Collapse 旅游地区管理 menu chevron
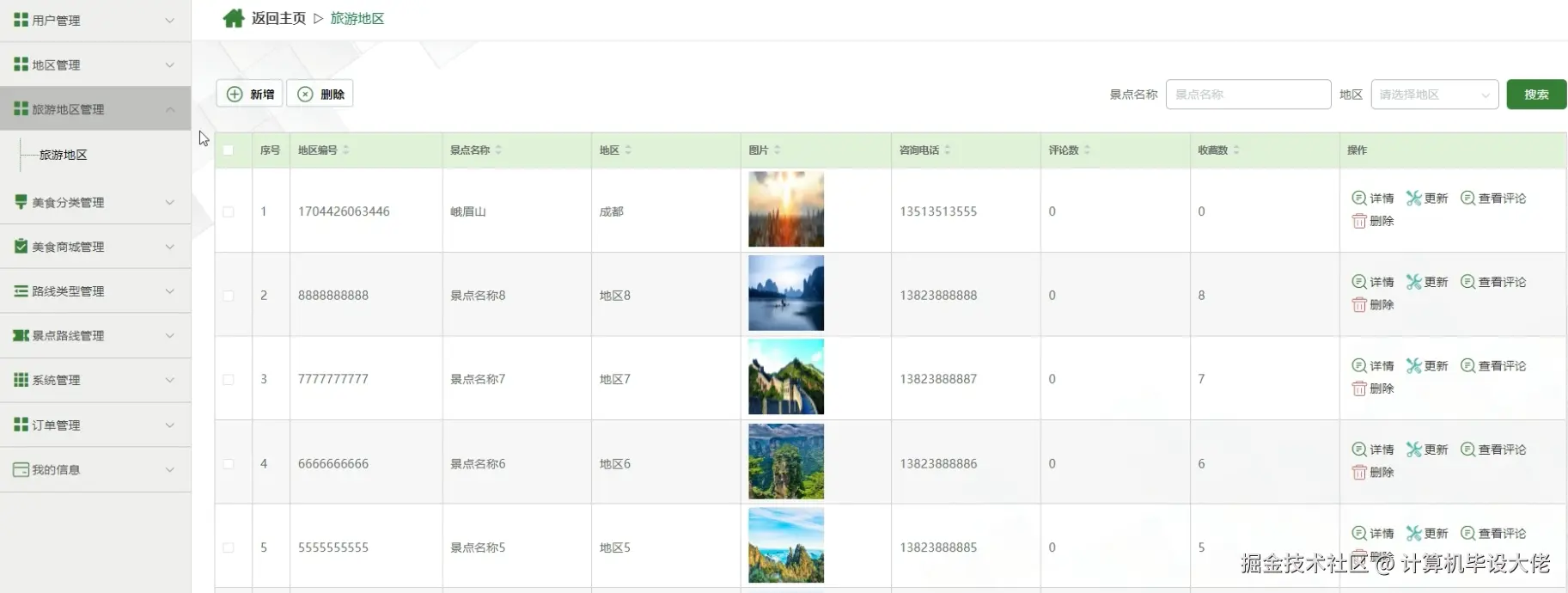 coord(170,109)
